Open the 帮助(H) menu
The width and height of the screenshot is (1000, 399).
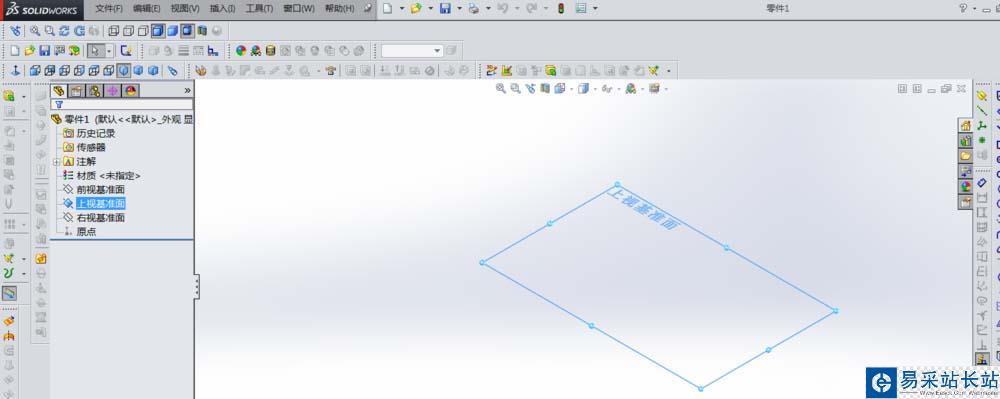339,9
